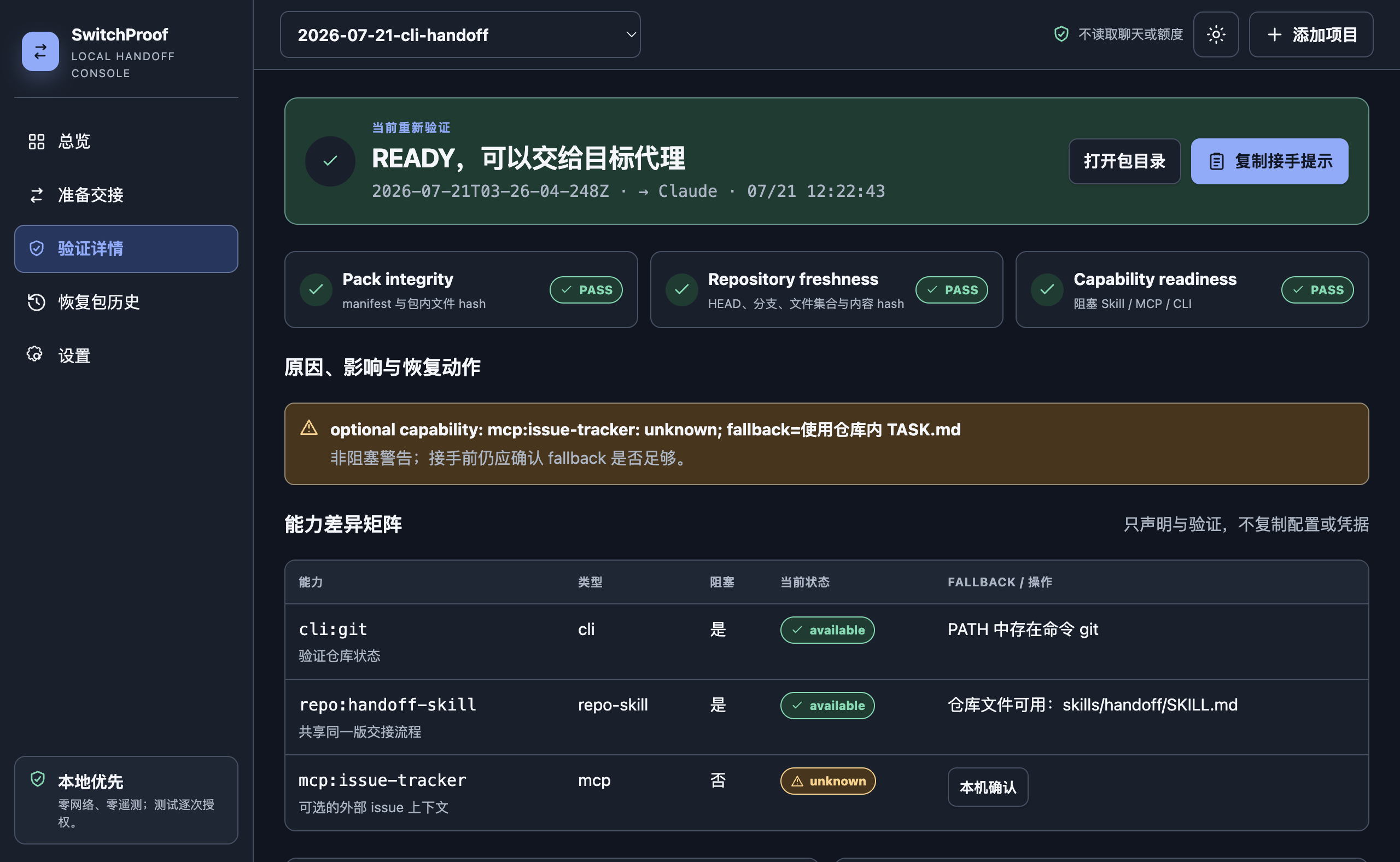Click the swap-arrows icon beside 准备交接
The image size is (1400, 862).
point(37,195)
